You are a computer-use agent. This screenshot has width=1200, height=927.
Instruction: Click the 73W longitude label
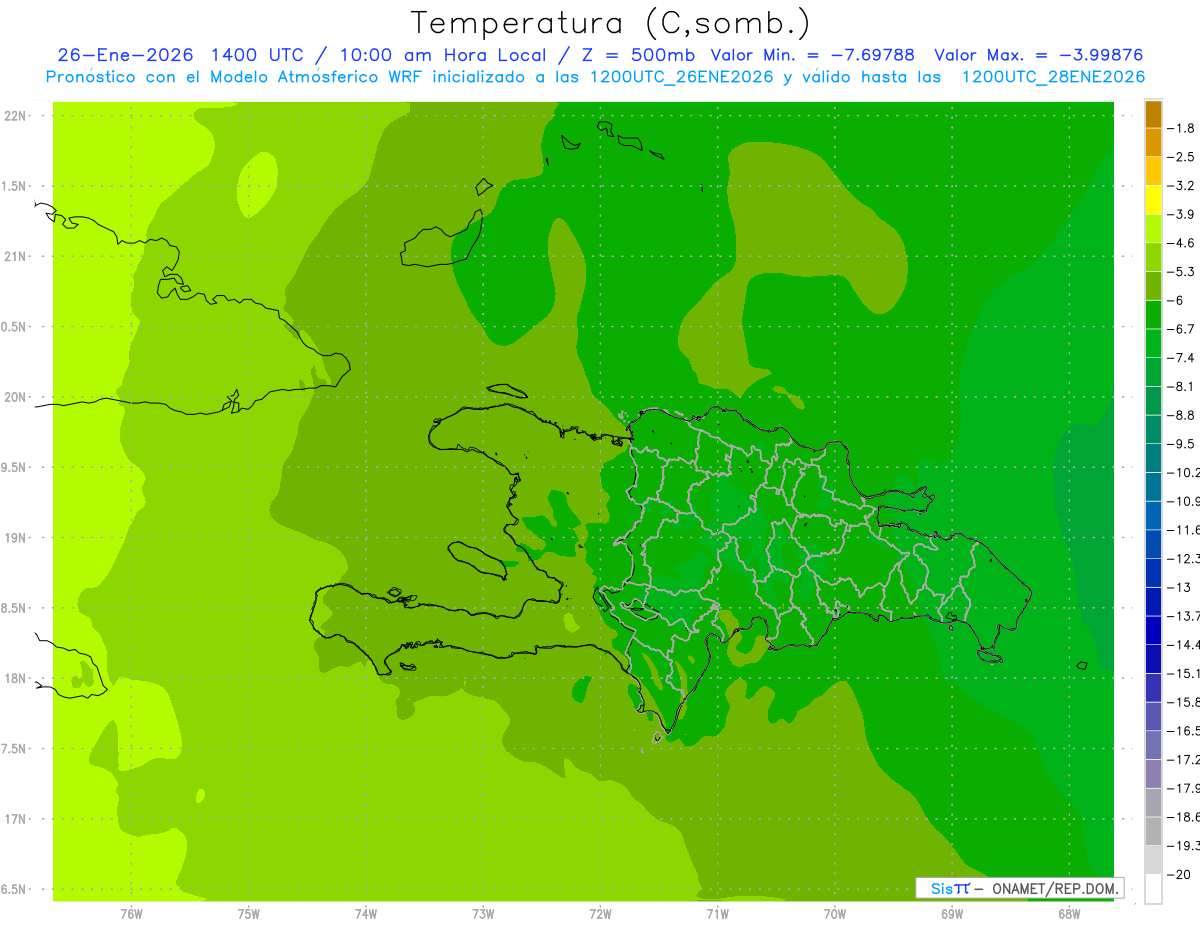[x=483, y=914]
